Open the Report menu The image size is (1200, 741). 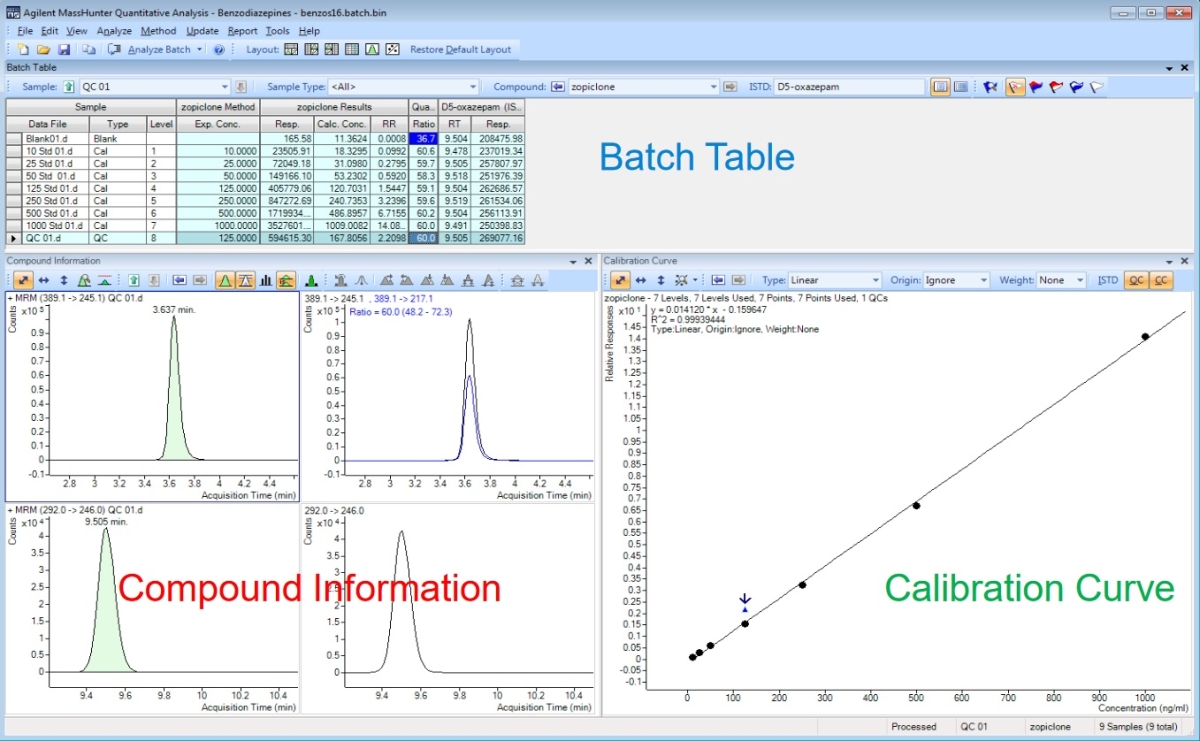pos(242,31)
